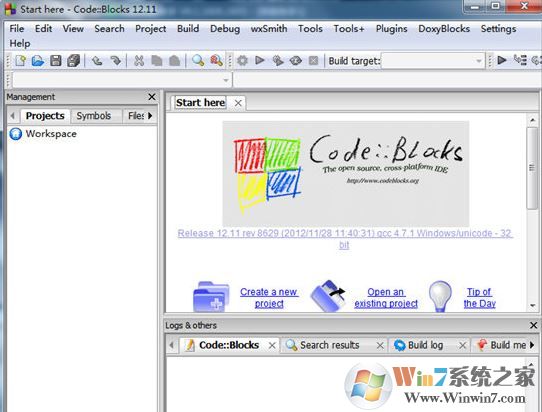This screenshot has width=542, height=412.
Task: Open the File menu
Action: 17,29
